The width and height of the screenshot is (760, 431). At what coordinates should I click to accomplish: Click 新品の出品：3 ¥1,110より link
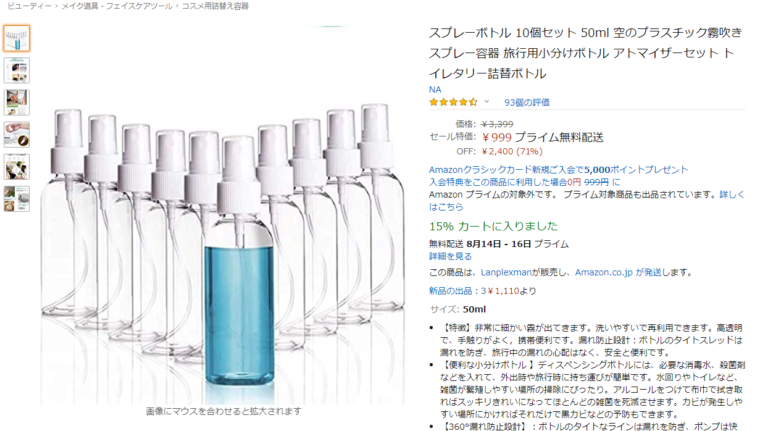482,291
